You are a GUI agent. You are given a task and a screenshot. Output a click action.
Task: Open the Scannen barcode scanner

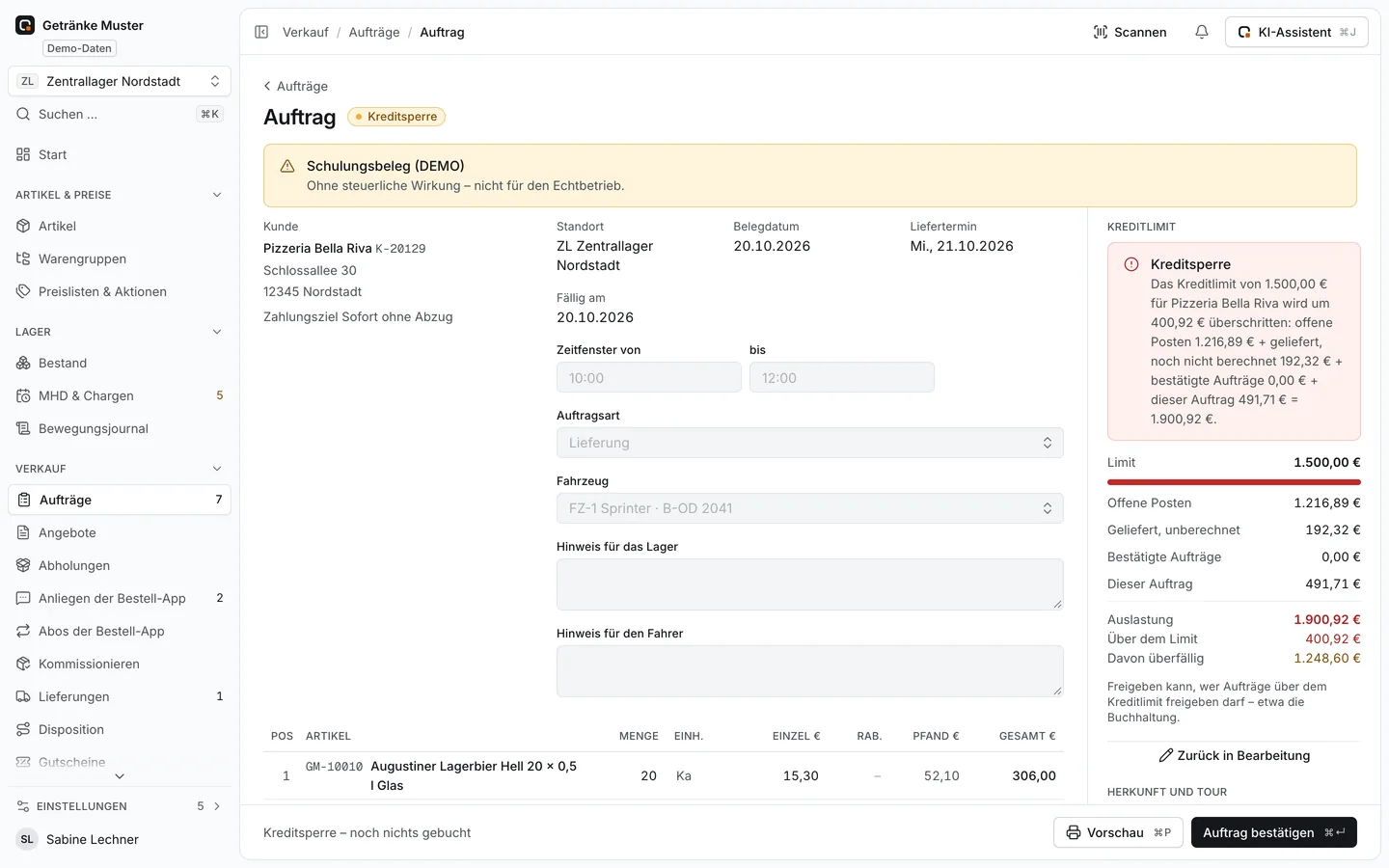click(x=1130, y=32)
